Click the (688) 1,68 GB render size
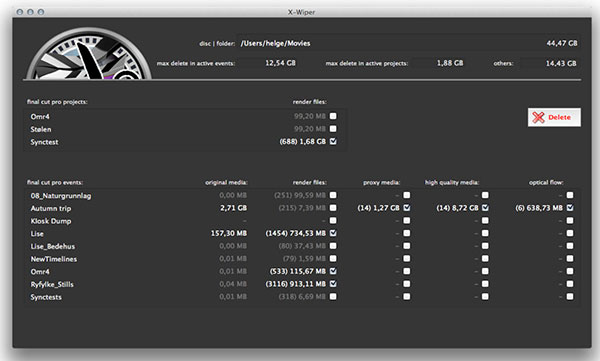Screen dimensions: 600x361 pyautogui.click(x=303, y=142)
